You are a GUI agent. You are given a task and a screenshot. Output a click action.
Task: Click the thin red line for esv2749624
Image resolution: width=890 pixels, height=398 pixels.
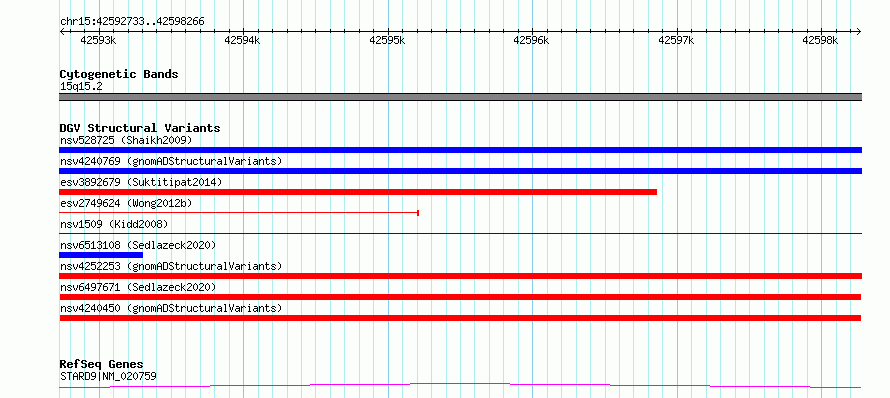[239, 213]
